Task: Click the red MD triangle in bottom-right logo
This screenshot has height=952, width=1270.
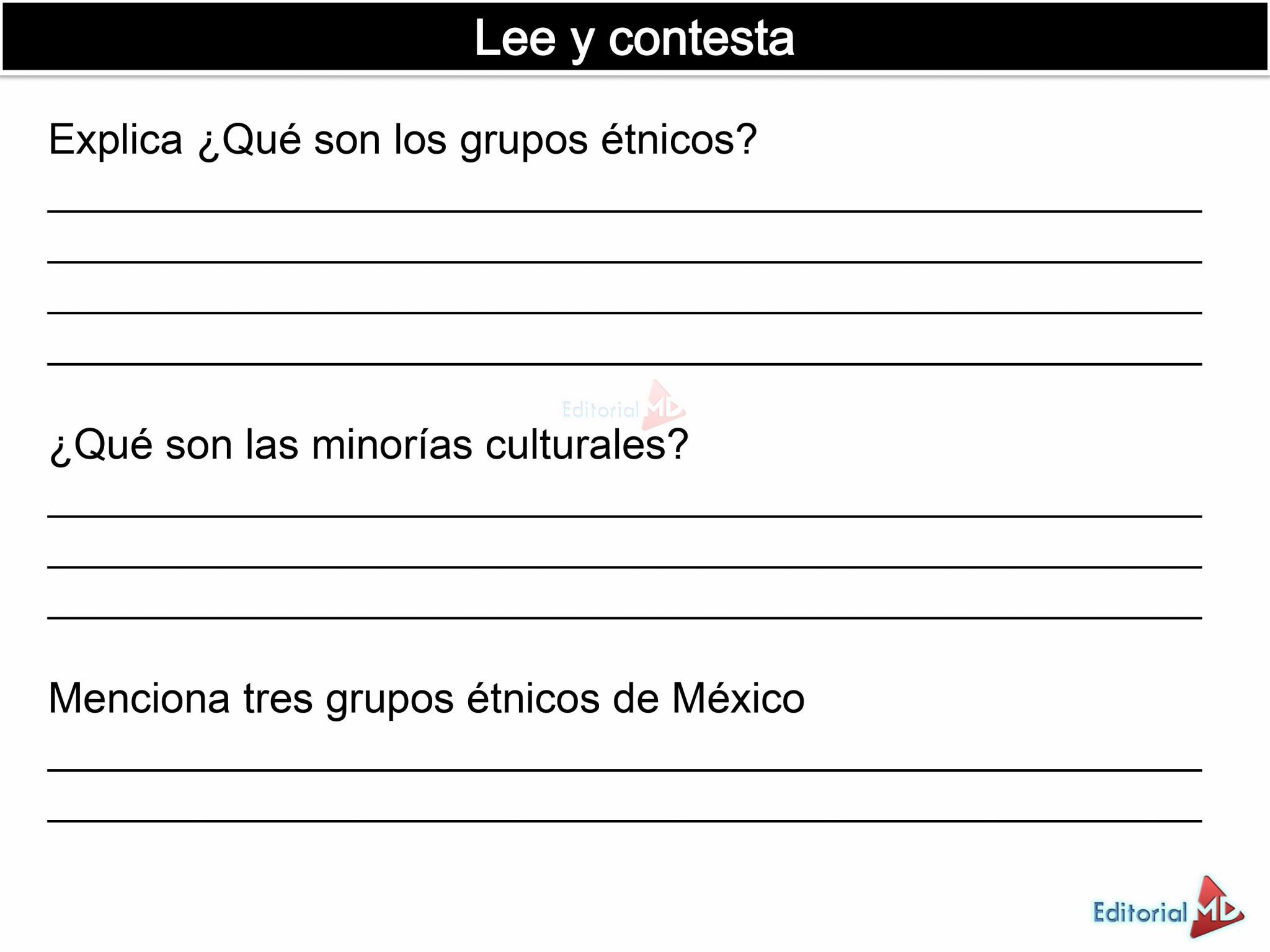Action: tap(1217, 906)
